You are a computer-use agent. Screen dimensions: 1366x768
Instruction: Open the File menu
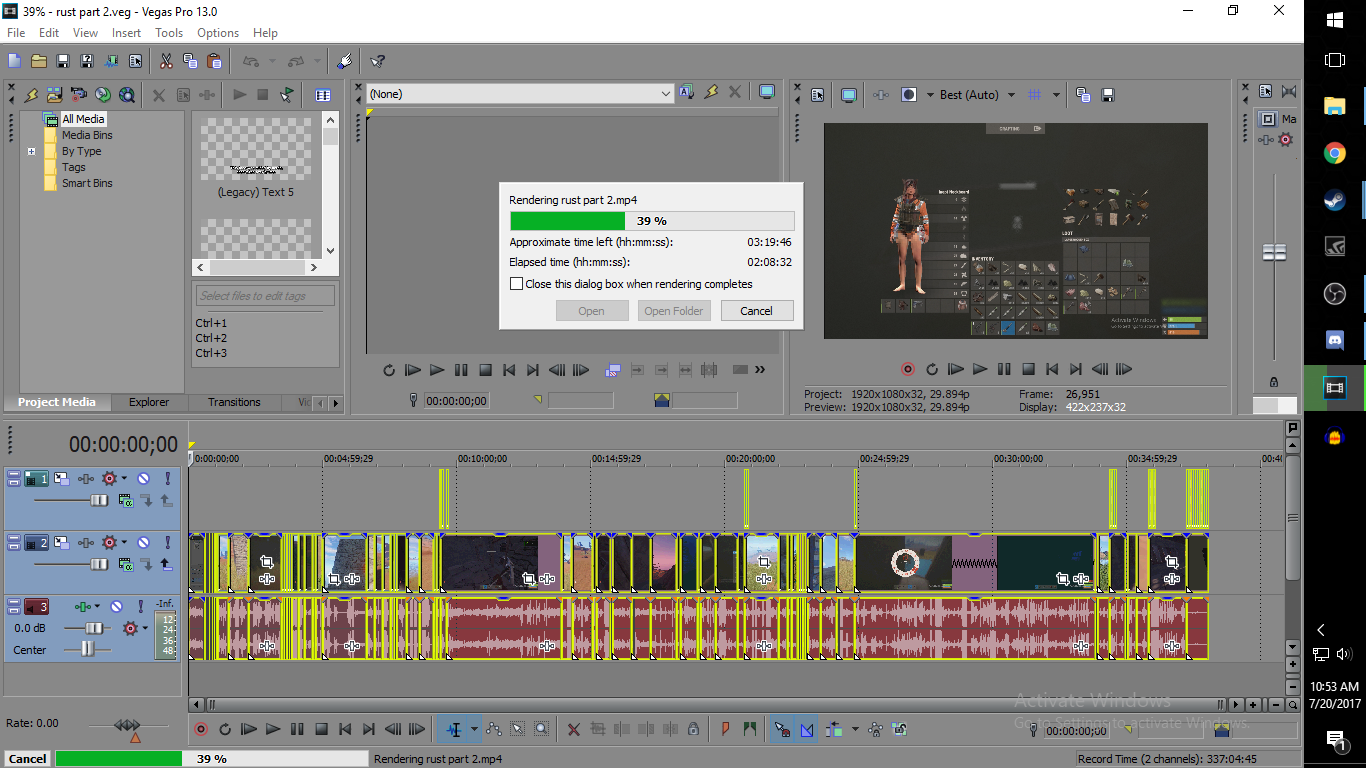point(16,33)
